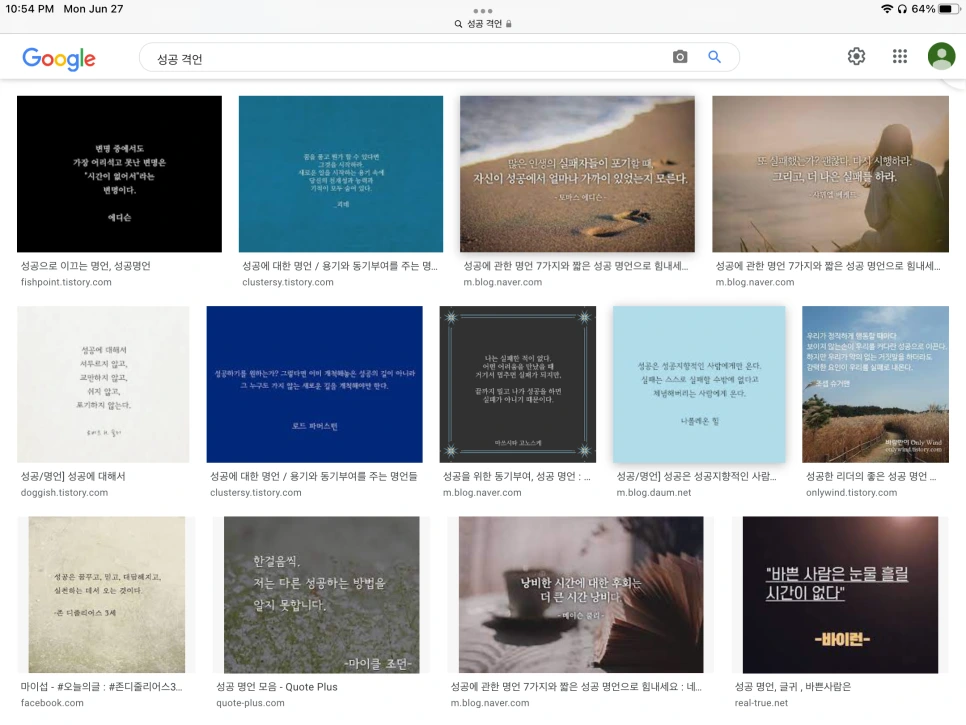Open the footprints on sand quote image
Image resolution: width=966 pixels, height=725 pixels.
577,174
